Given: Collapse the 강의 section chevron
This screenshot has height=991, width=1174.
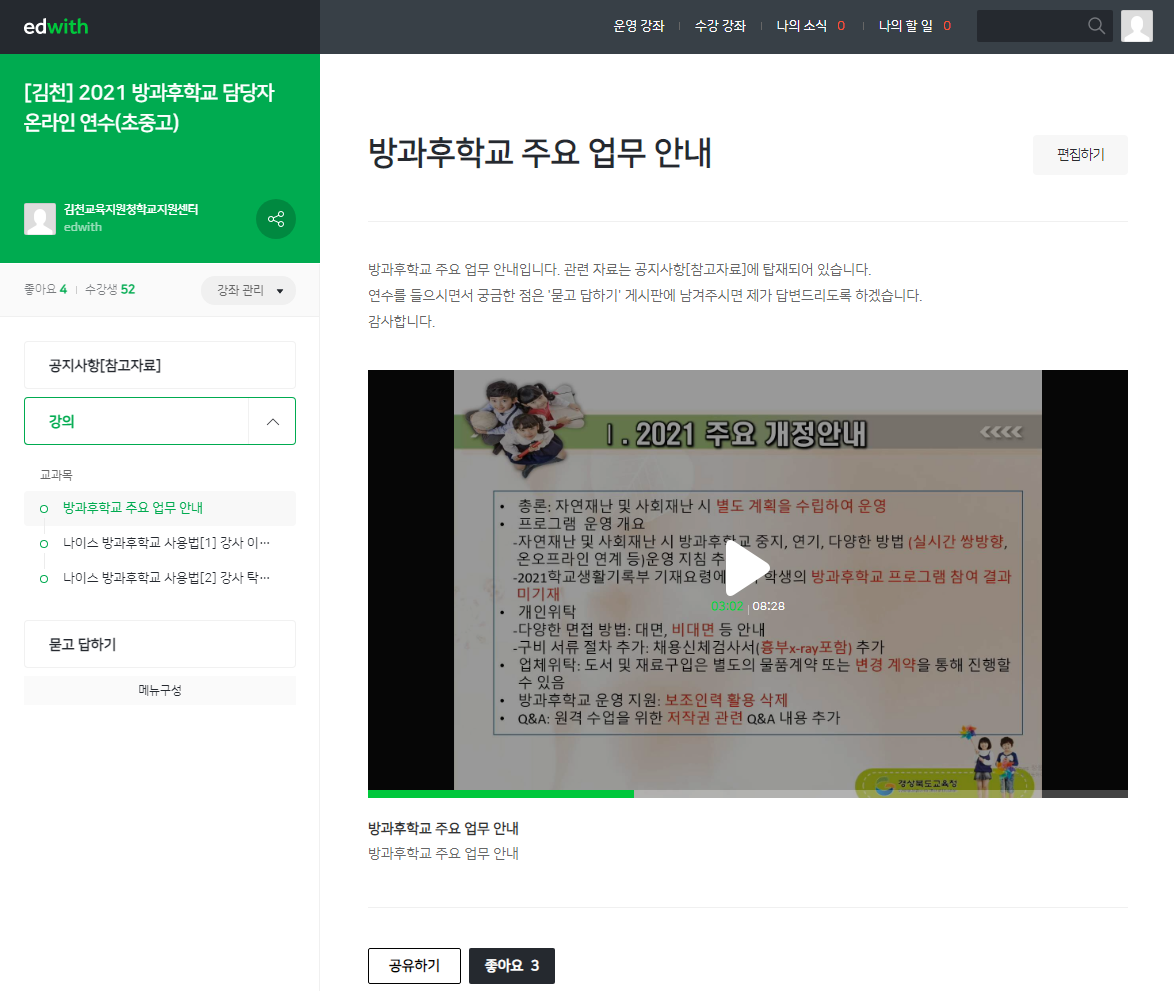Looking at the screenshot, I should (272, 422).
